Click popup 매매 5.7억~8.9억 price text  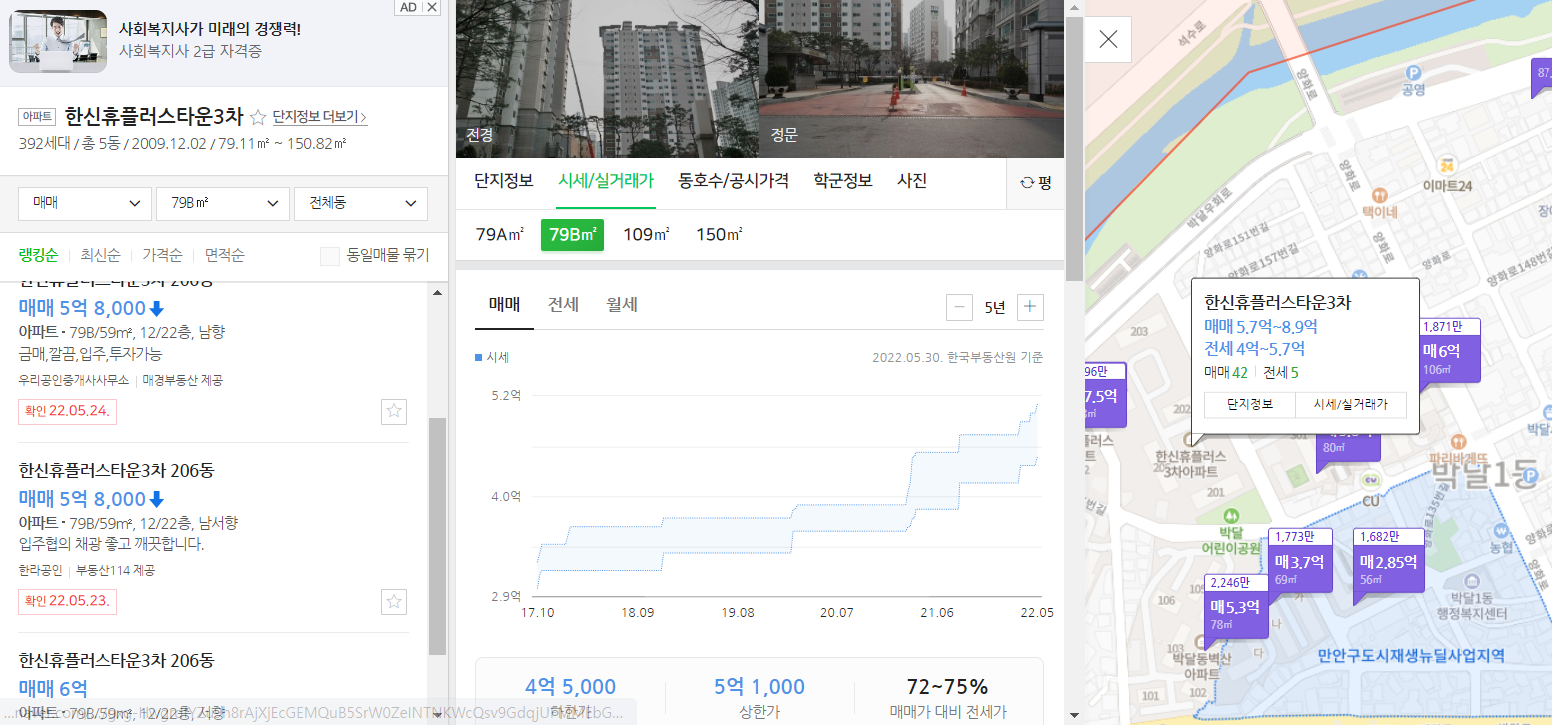(x=1261, y=326)
